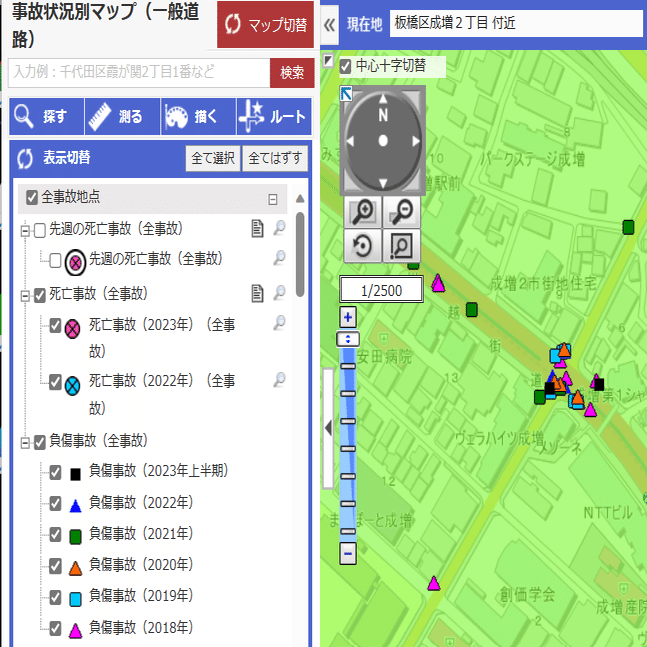647x647 pixels.
Task: Click the 全てはずす deselect-all button
Action: [275, 158]
